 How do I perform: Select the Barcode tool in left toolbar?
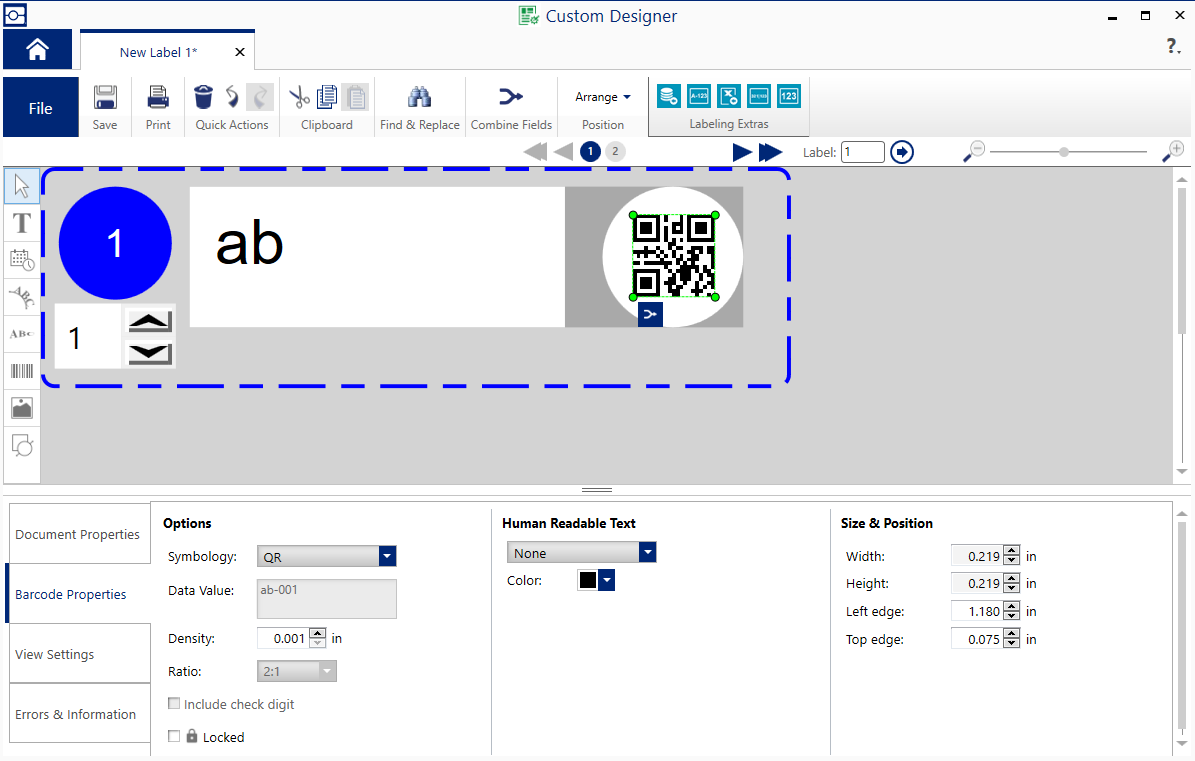point(22,371)
